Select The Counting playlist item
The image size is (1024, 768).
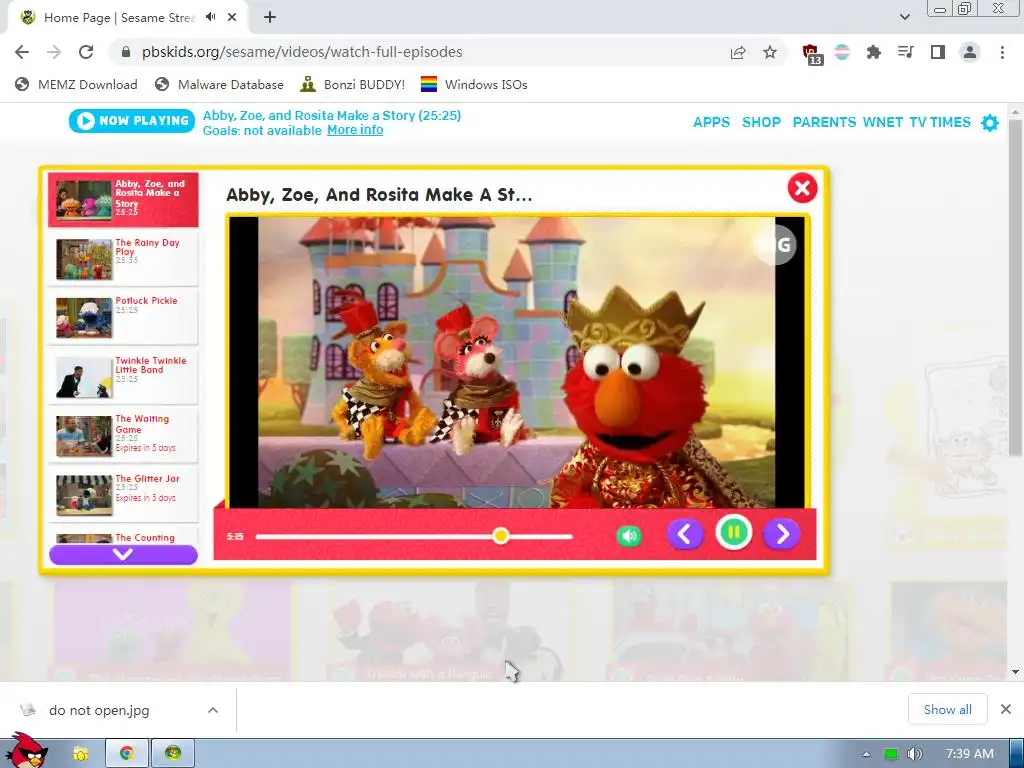pos(123,537)
